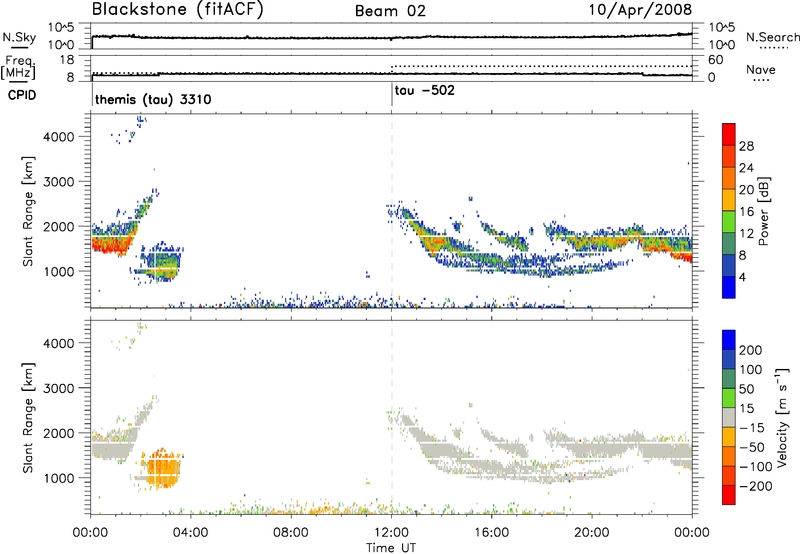
Task: Click the "12" tick on the Power colorbar
Action: 746,234
